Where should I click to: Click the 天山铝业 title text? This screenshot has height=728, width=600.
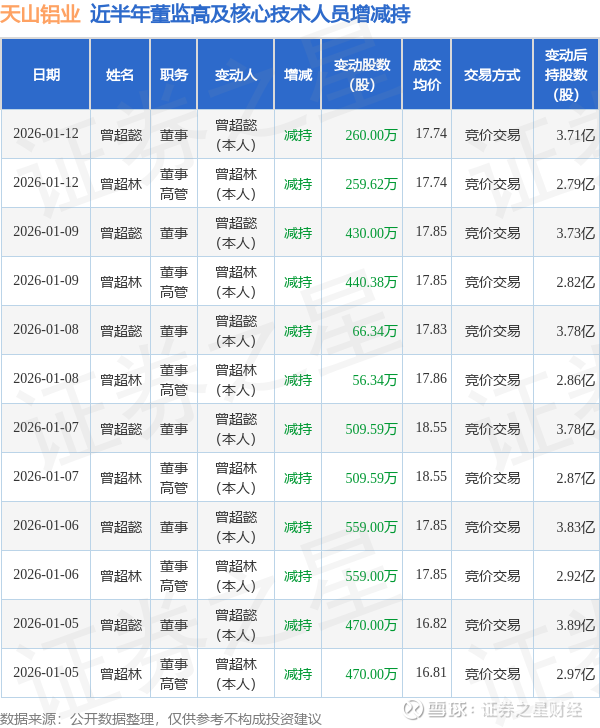point(40,14)
